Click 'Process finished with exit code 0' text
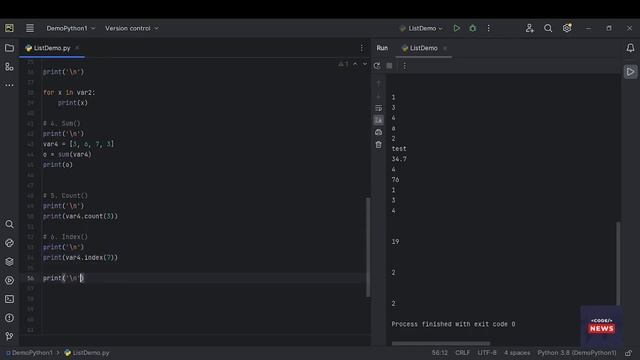640x360 pixels. [453, 324]
